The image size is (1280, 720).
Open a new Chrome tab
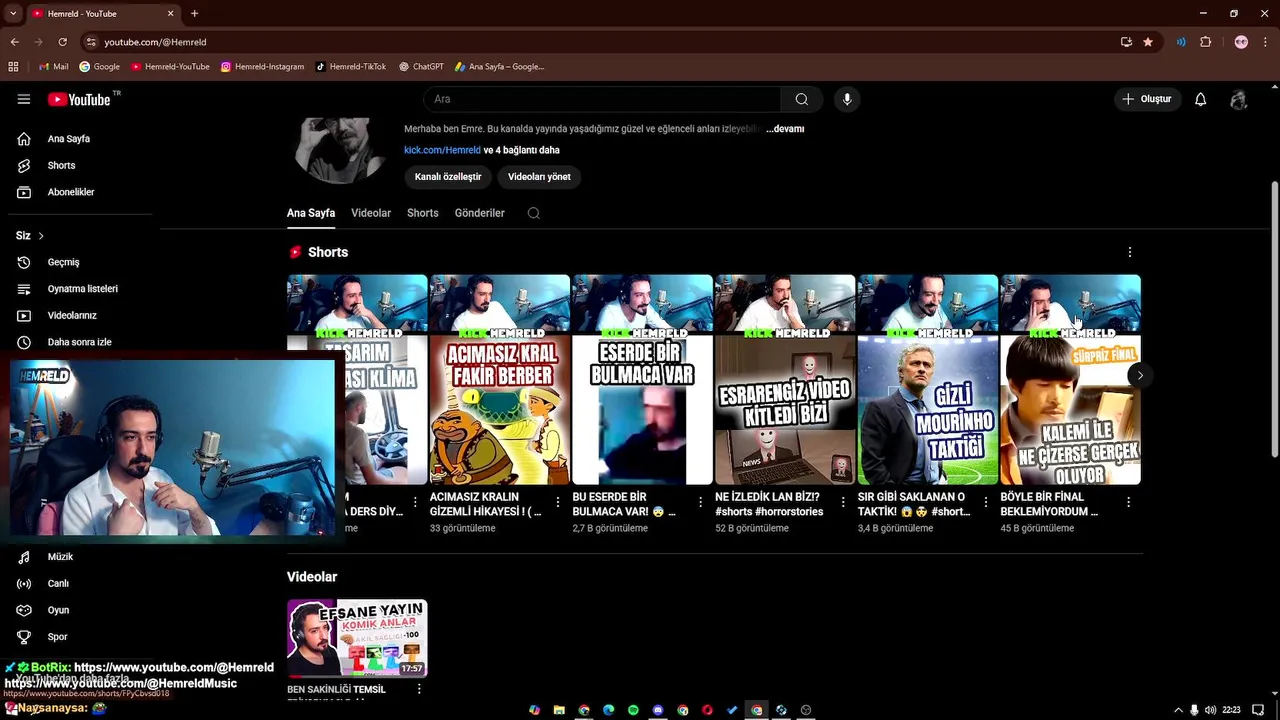194,14
